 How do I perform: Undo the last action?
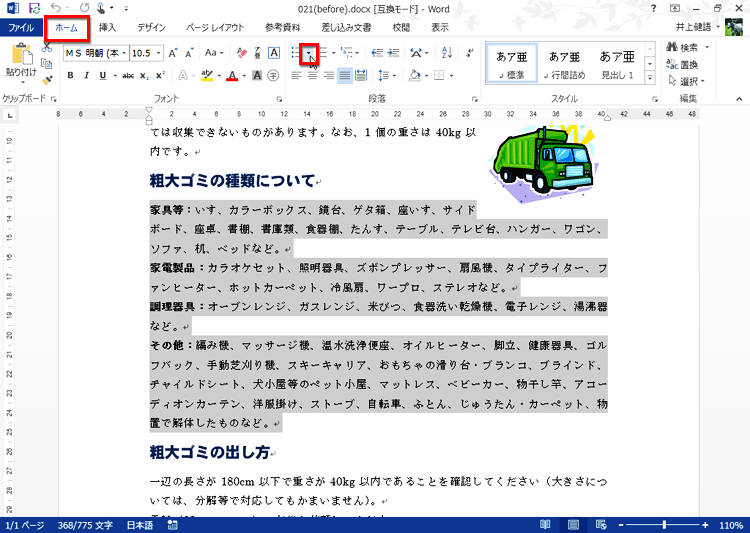coord(56,8)
